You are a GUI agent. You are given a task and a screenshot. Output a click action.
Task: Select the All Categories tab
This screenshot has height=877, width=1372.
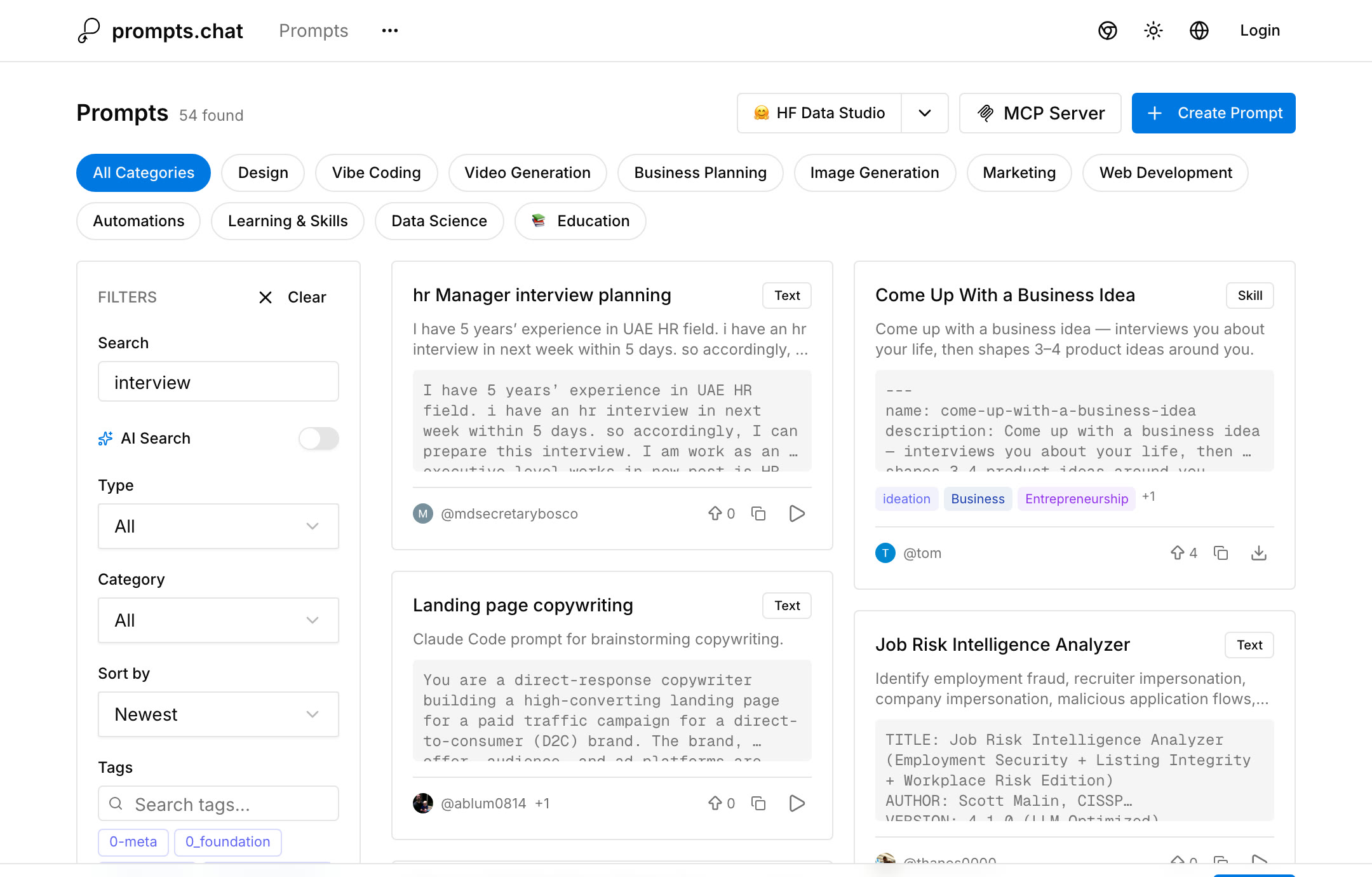144,173
